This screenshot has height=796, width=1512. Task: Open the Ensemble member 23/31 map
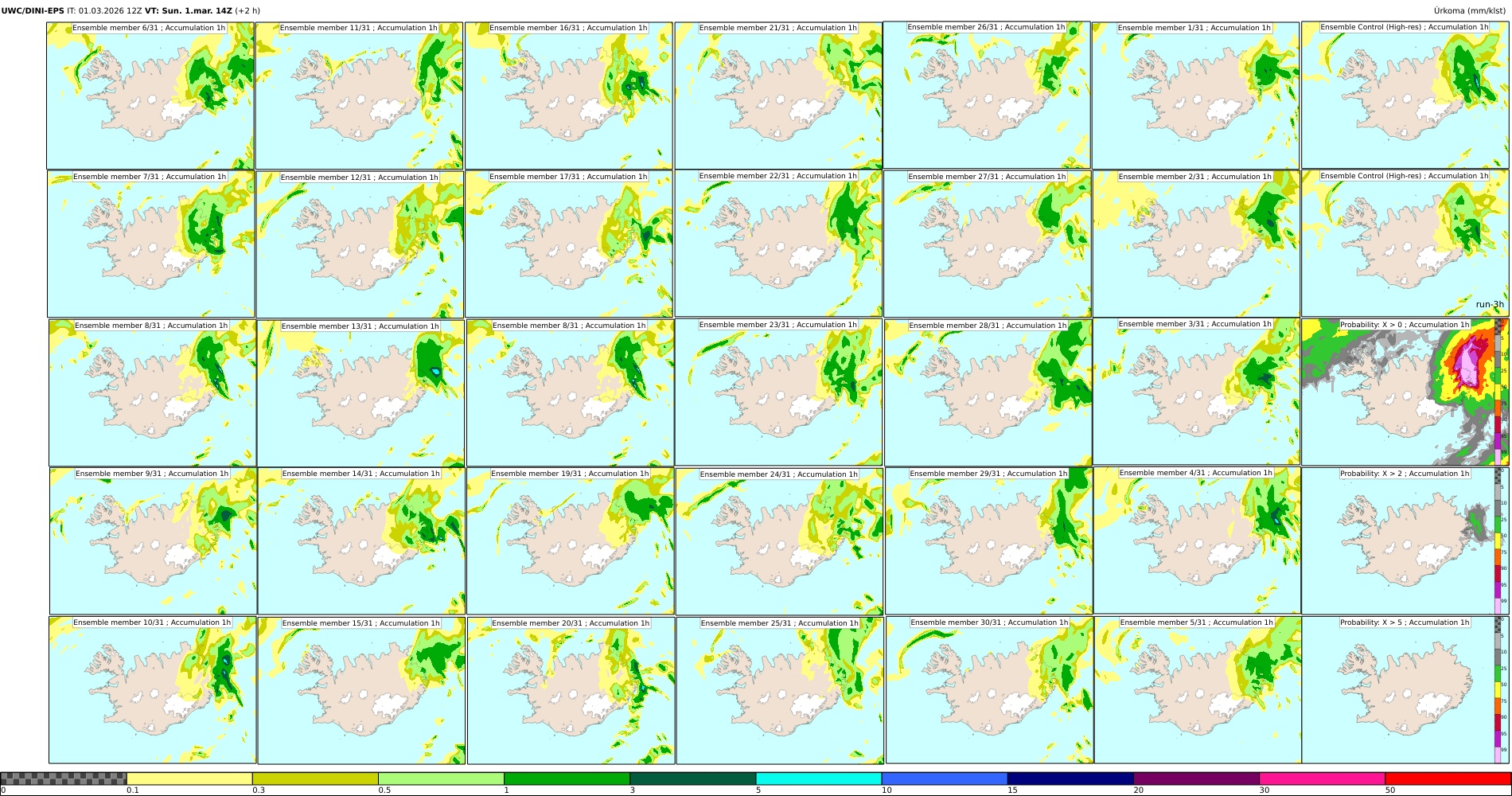point(778,392)
